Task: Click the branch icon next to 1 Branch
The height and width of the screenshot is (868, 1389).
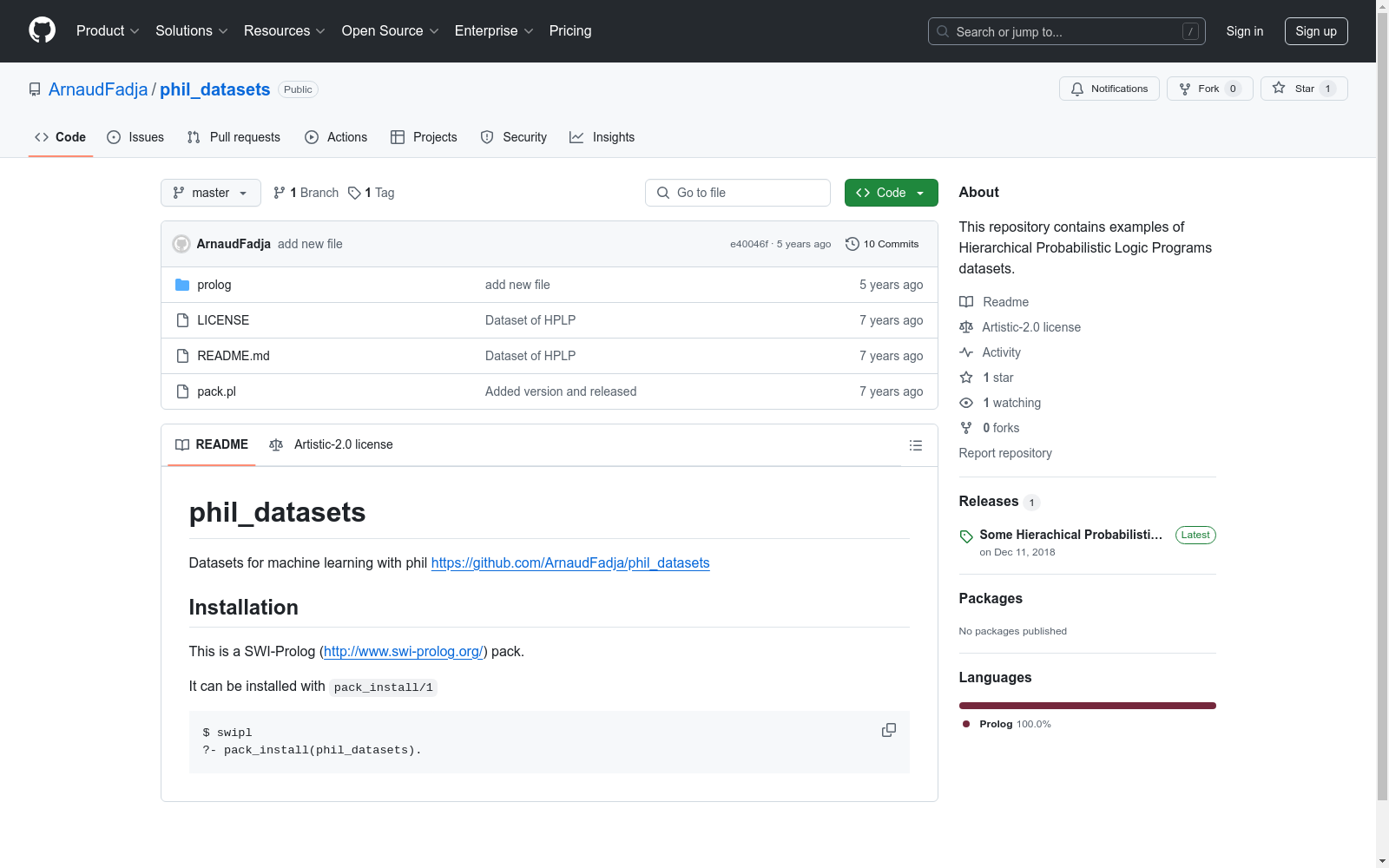Action: tap(280, 193)
